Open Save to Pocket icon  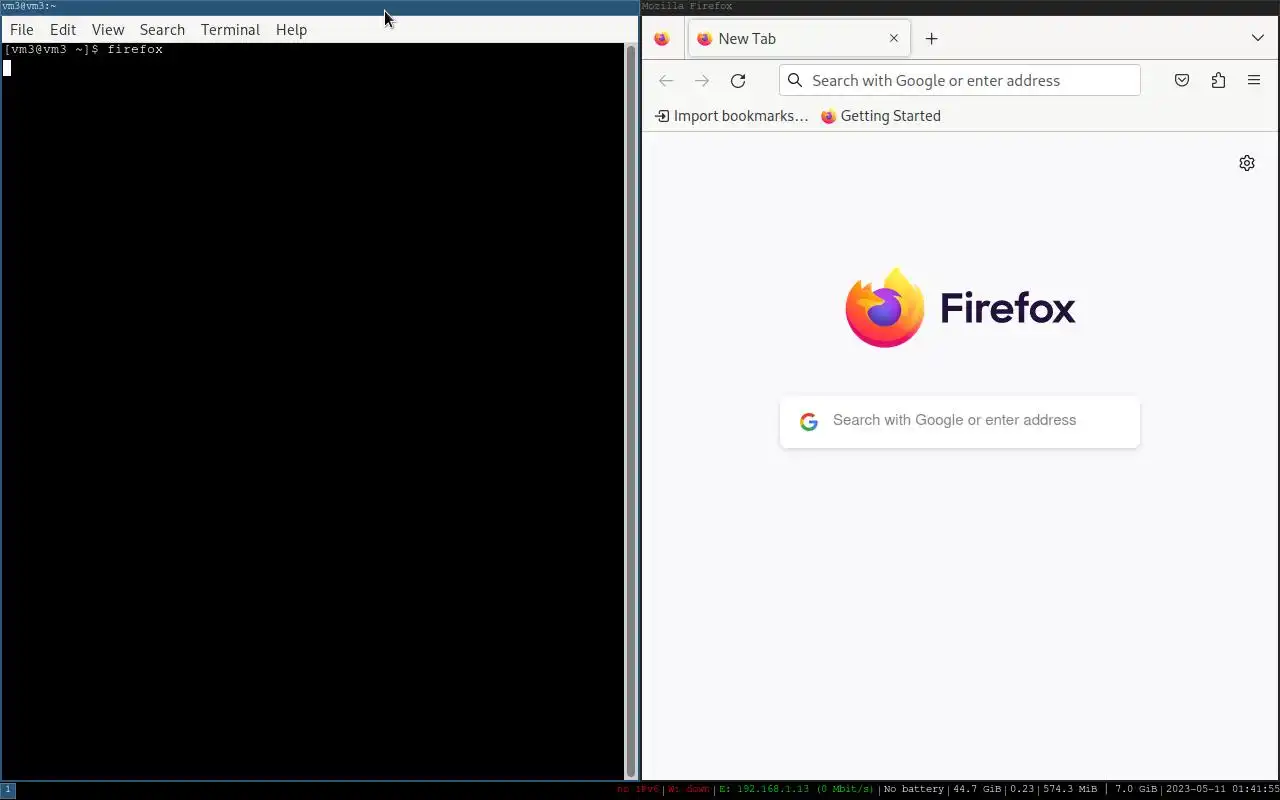click(x=1182, y=81)
